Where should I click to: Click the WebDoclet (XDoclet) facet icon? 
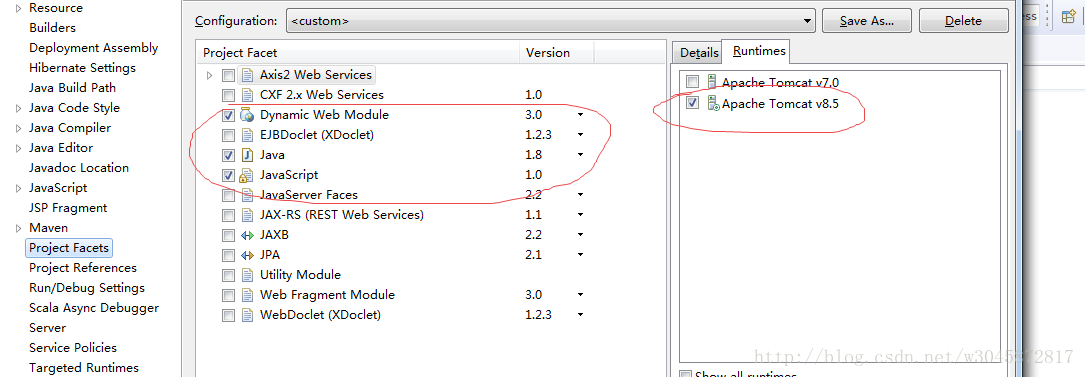tap(247, 315)
